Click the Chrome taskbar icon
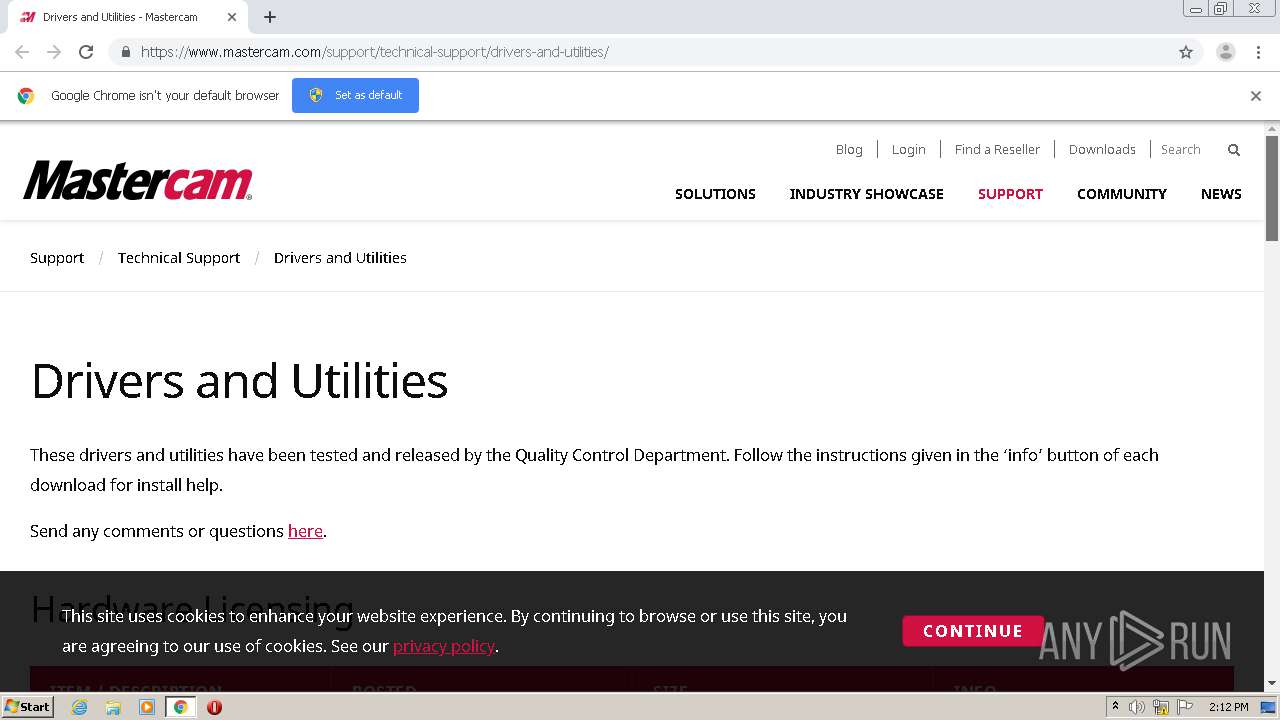Screen dimensions: 1280x720 tap(180, 707)
